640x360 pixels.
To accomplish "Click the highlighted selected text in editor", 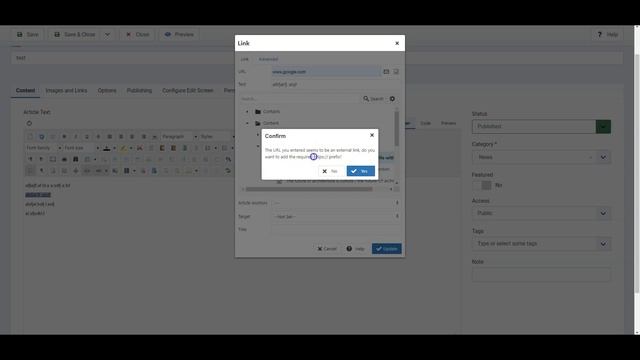I will click(38, 195).
